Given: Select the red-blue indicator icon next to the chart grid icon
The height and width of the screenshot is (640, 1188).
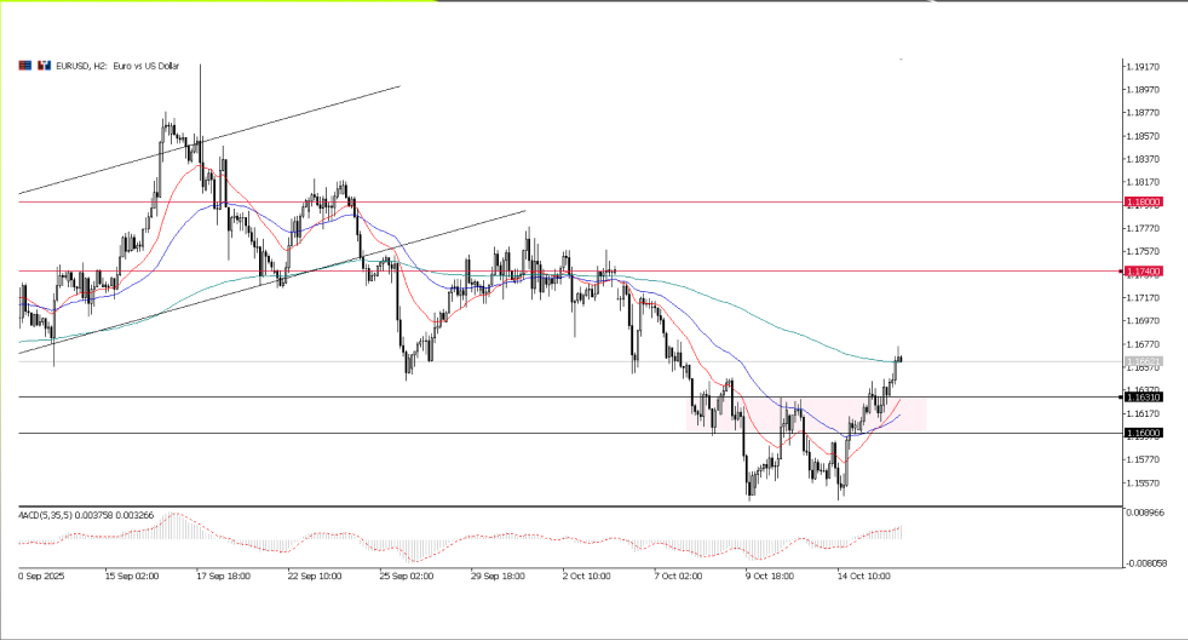Looking at the screenshot, I should pyautogui.click(x=44, y=65).
